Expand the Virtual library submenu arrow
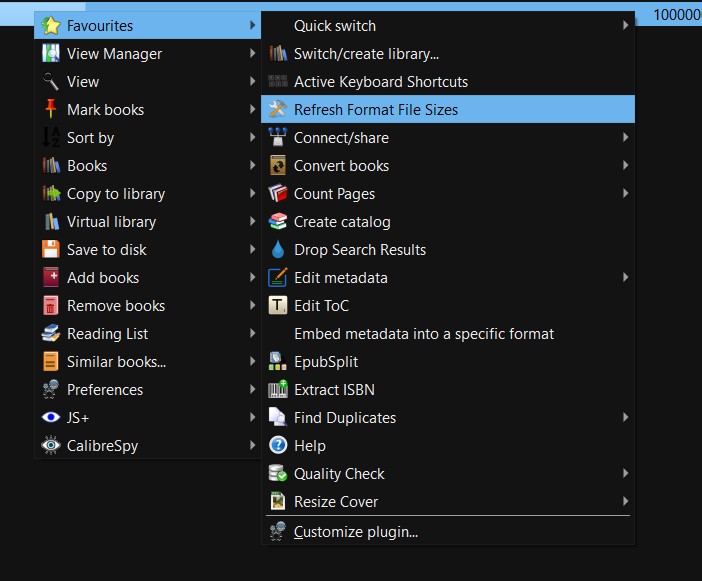Screen dimensions: 702x581 253,222
